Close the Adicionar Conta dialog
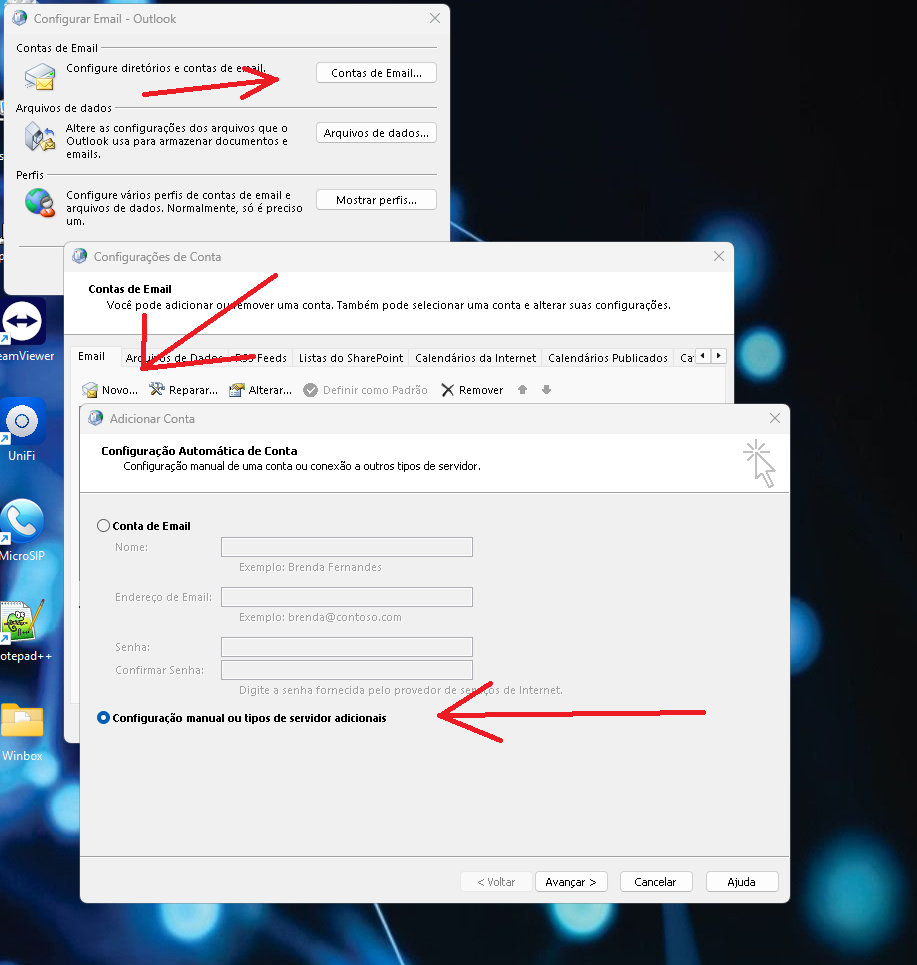Image resolution: width=917 pixels, height=965 pixels. click(x=774, y=419)
